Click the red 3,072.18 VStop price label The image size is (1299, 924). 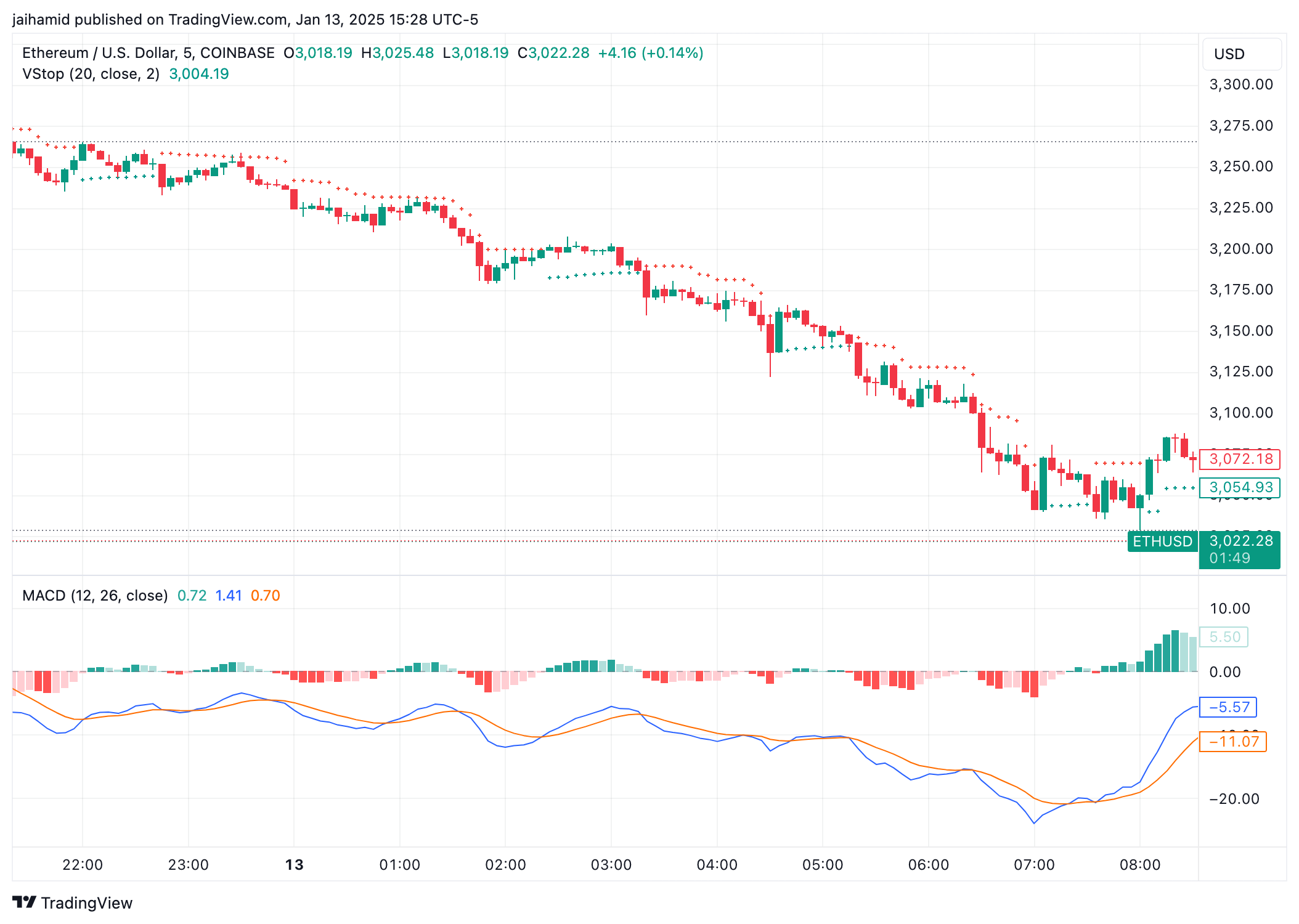(x=1240, y=459)
